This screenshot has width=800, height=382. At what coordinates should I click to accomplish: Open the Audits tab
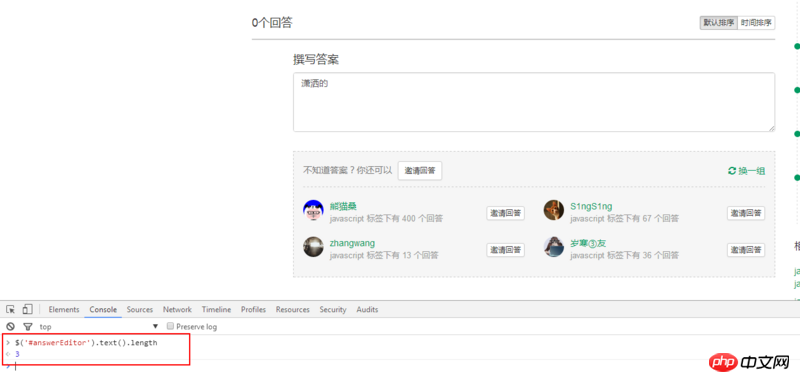click(x=367, y=310)
